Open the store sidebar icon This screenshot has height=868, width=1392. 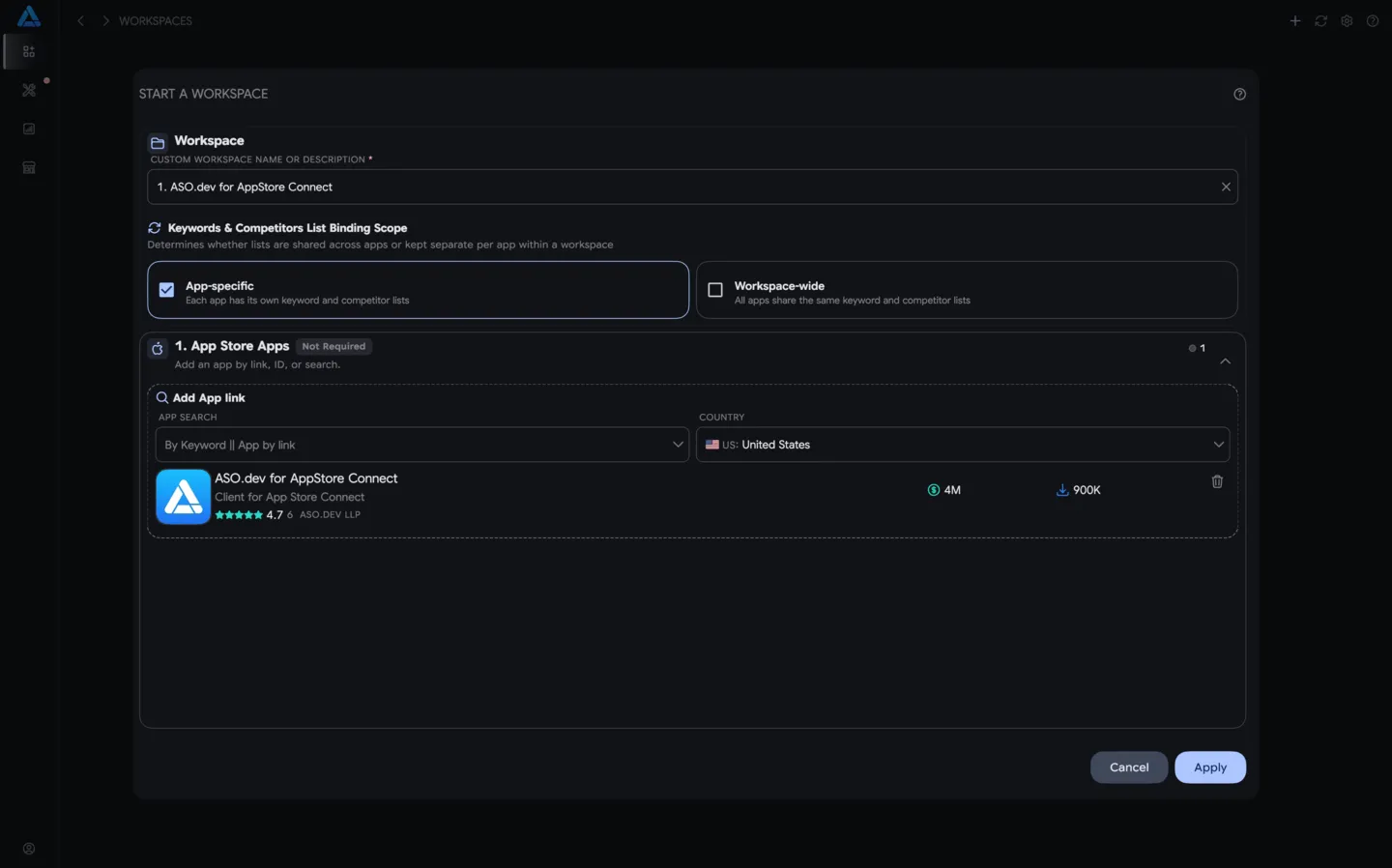(x=29, y=167)
